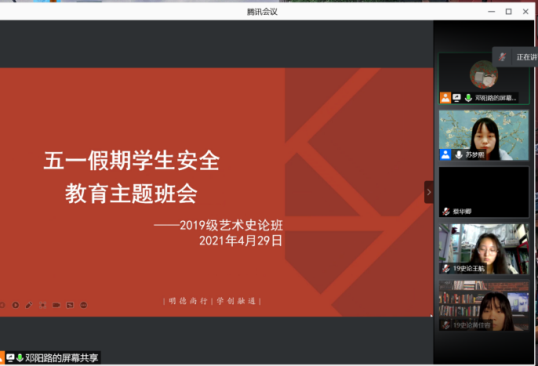Select the pen annotation tool on the slide
The width and height of the screenshot is (538, 366).
(x=29, y=305)
